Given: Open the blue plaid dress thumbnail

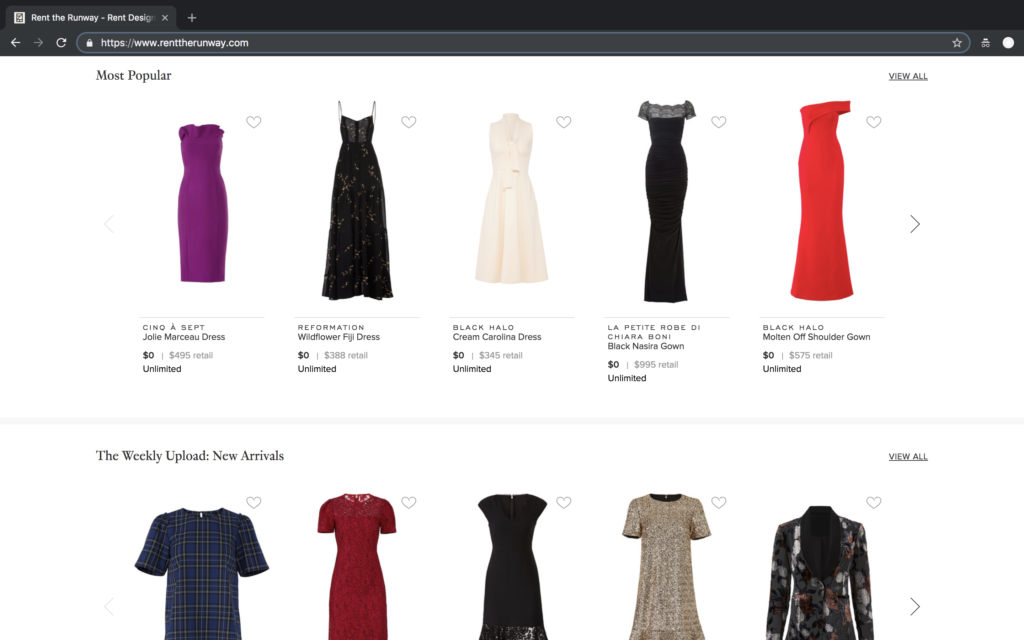Looking at the screenshot, I should [201, 573].
